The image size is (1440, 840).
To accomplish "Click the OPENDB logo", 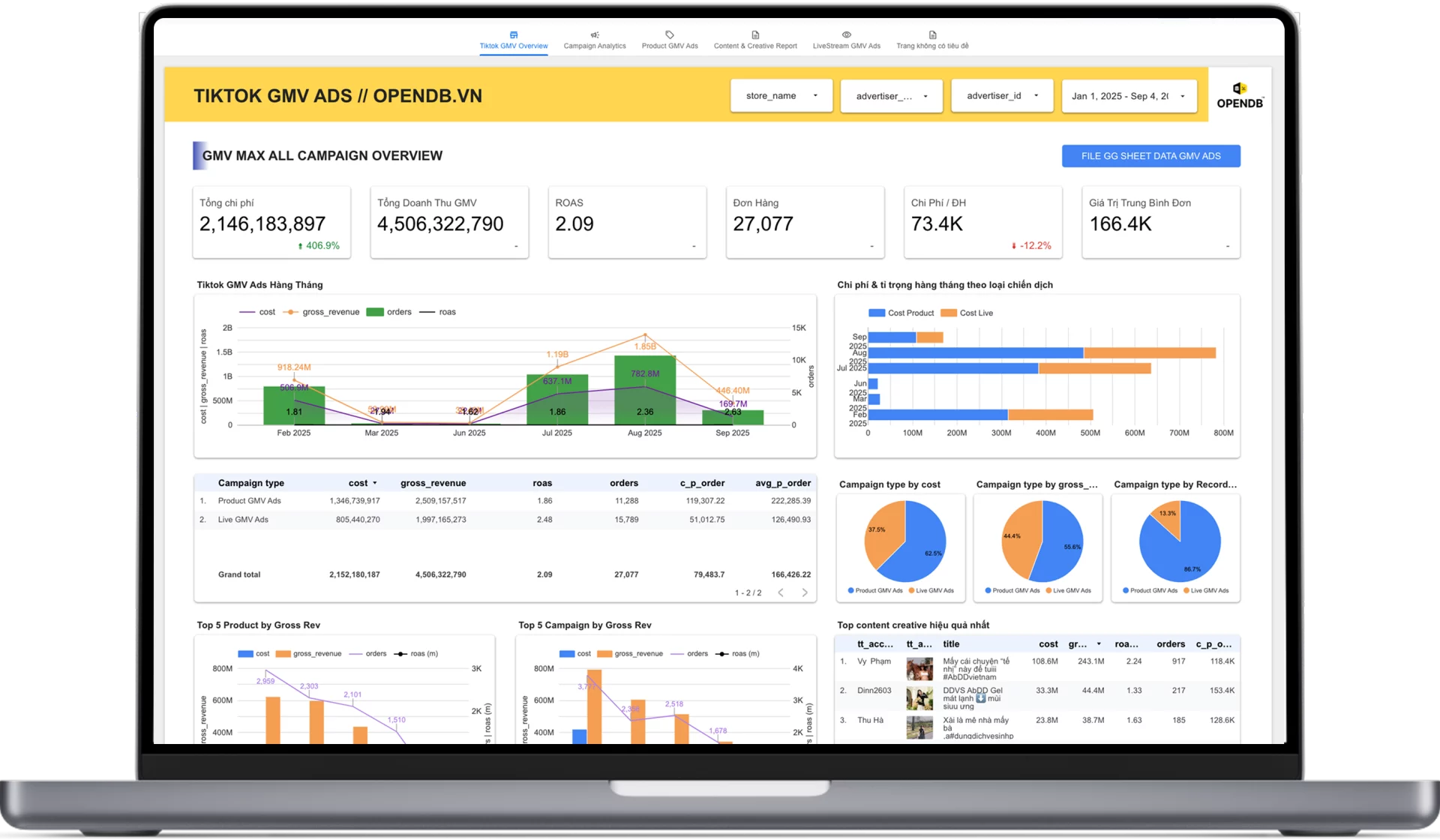I will coord(1240,95).
